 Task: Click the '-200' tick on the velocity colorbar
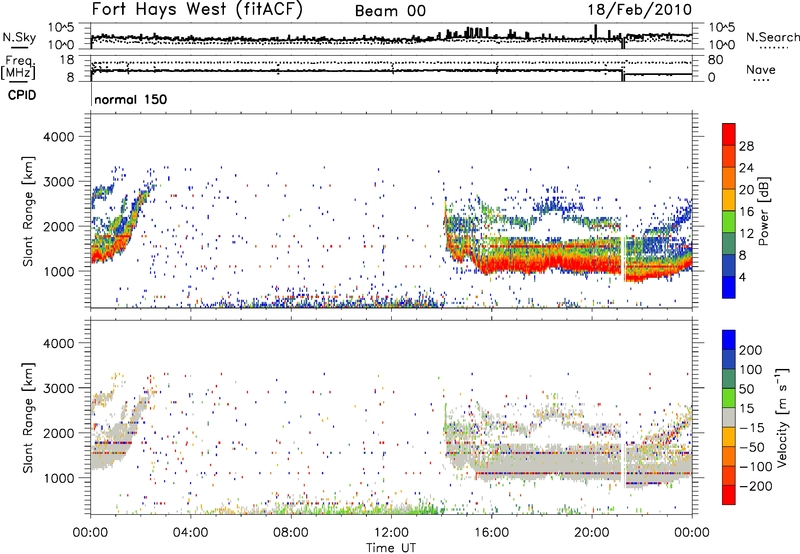[x=756, y=486]
